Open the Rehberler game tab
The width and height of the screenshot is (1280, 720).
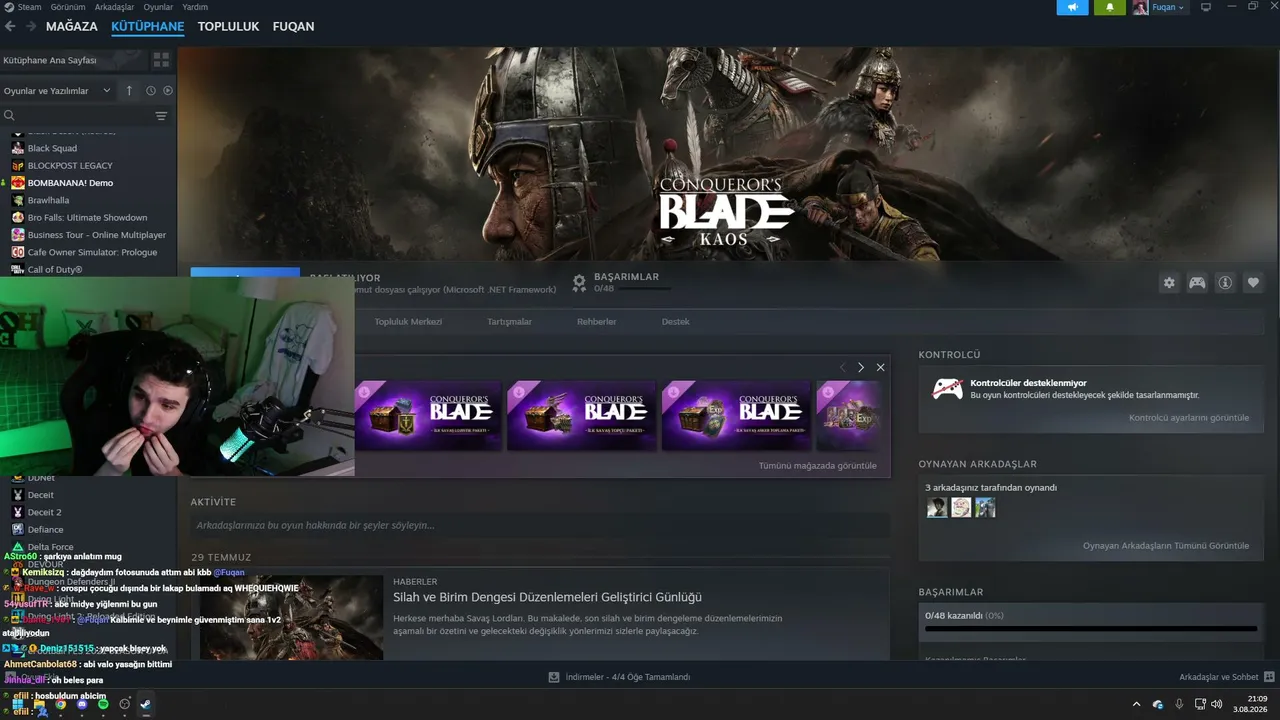596,322
